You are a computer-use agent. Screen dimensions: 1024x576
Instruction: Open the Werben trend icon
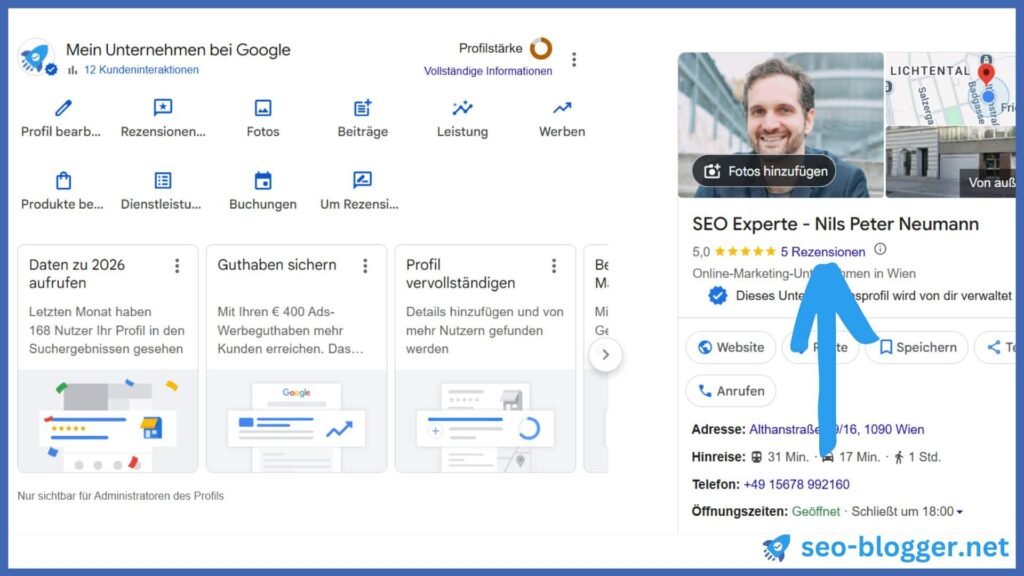click(562, 108)
